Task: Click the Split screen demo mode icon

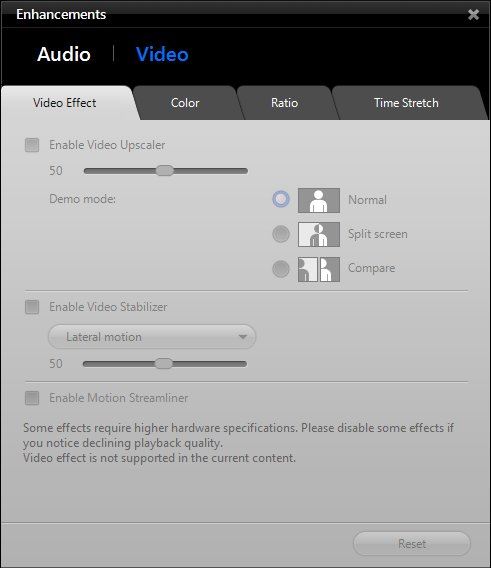Action: pos(319,234)
